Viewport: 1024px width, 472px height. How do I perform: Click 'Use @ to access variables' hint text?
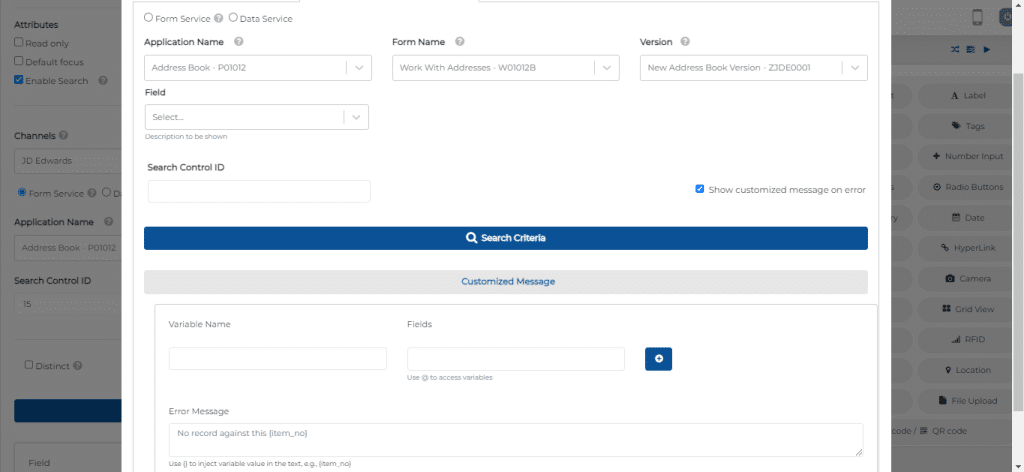point(450,377)
